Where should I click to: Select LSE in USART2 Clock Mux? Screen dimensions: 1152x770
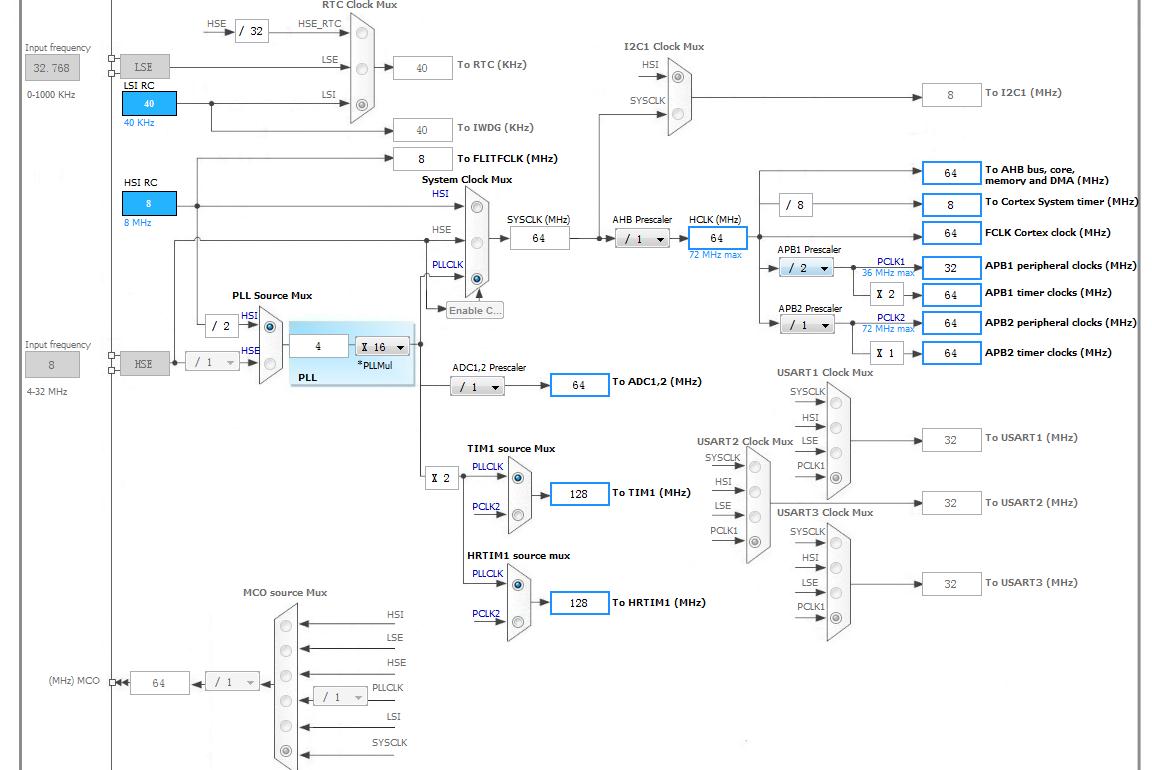pos(755,517)
